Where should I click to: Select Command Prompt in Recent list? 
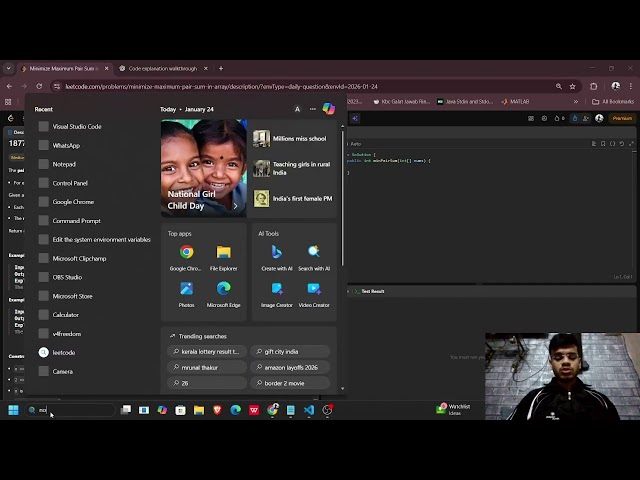pos(77,221)
